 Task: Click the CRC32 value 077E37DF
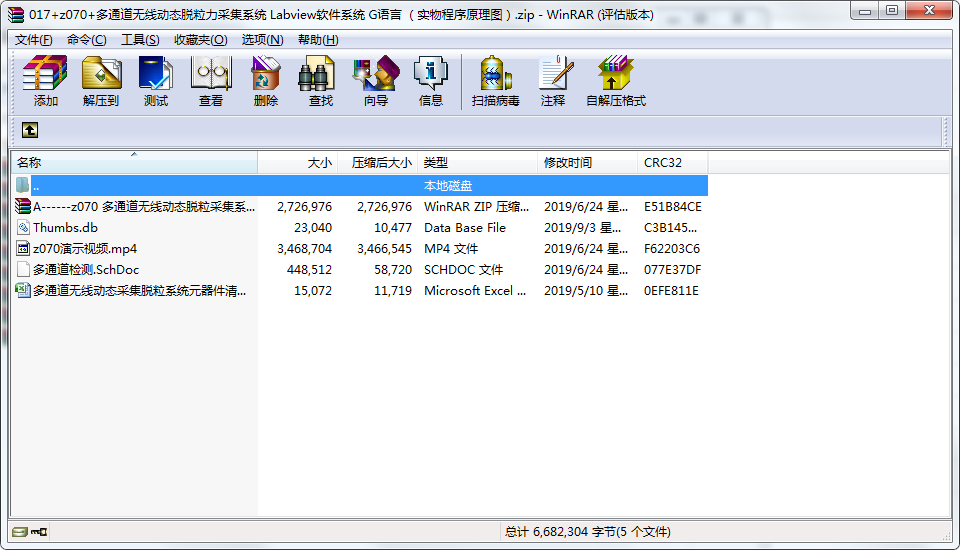click(672, 269)
